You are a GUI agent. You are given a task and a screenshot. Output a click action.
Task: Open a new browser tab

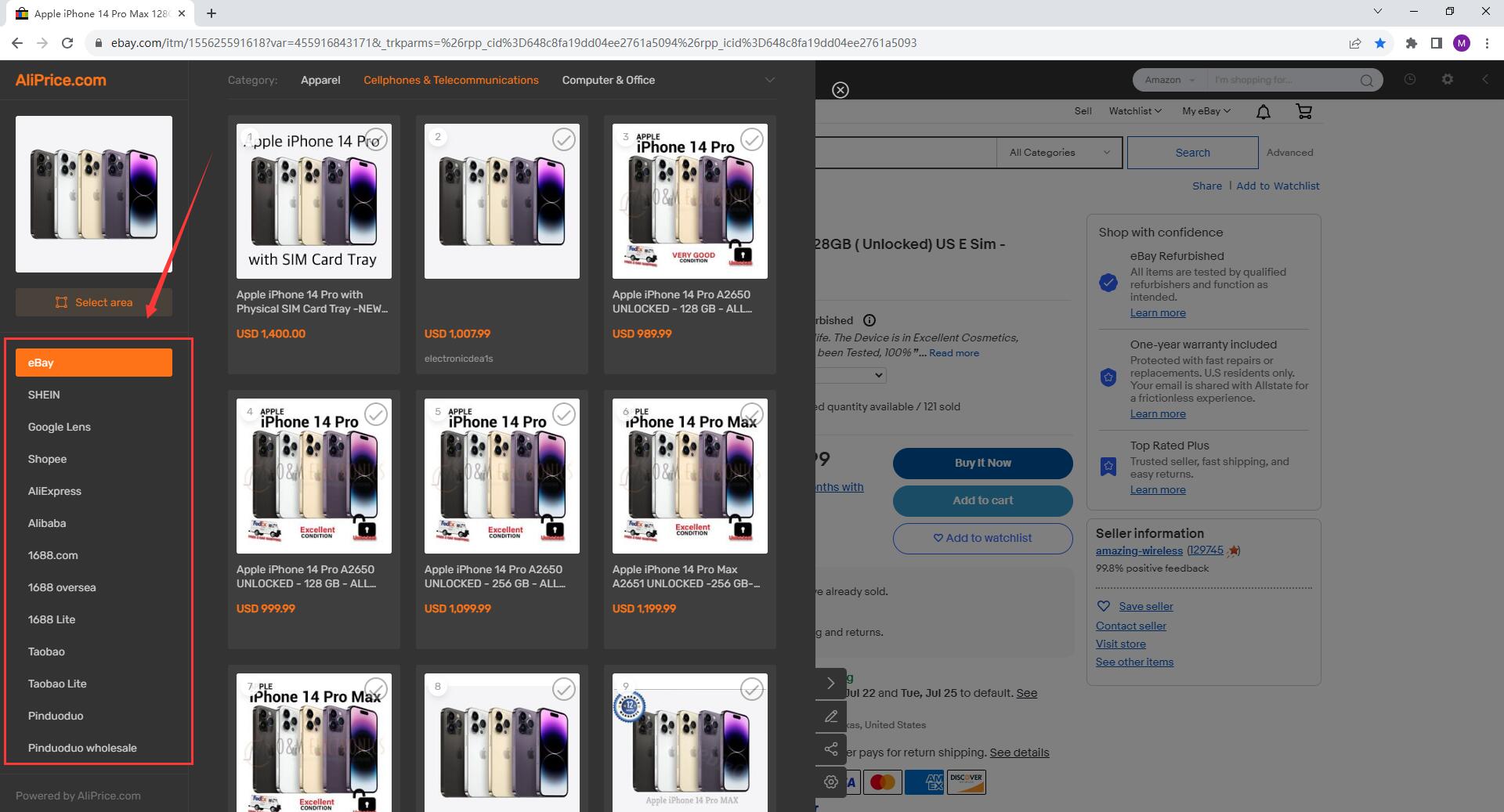click(x=211, y=13)
